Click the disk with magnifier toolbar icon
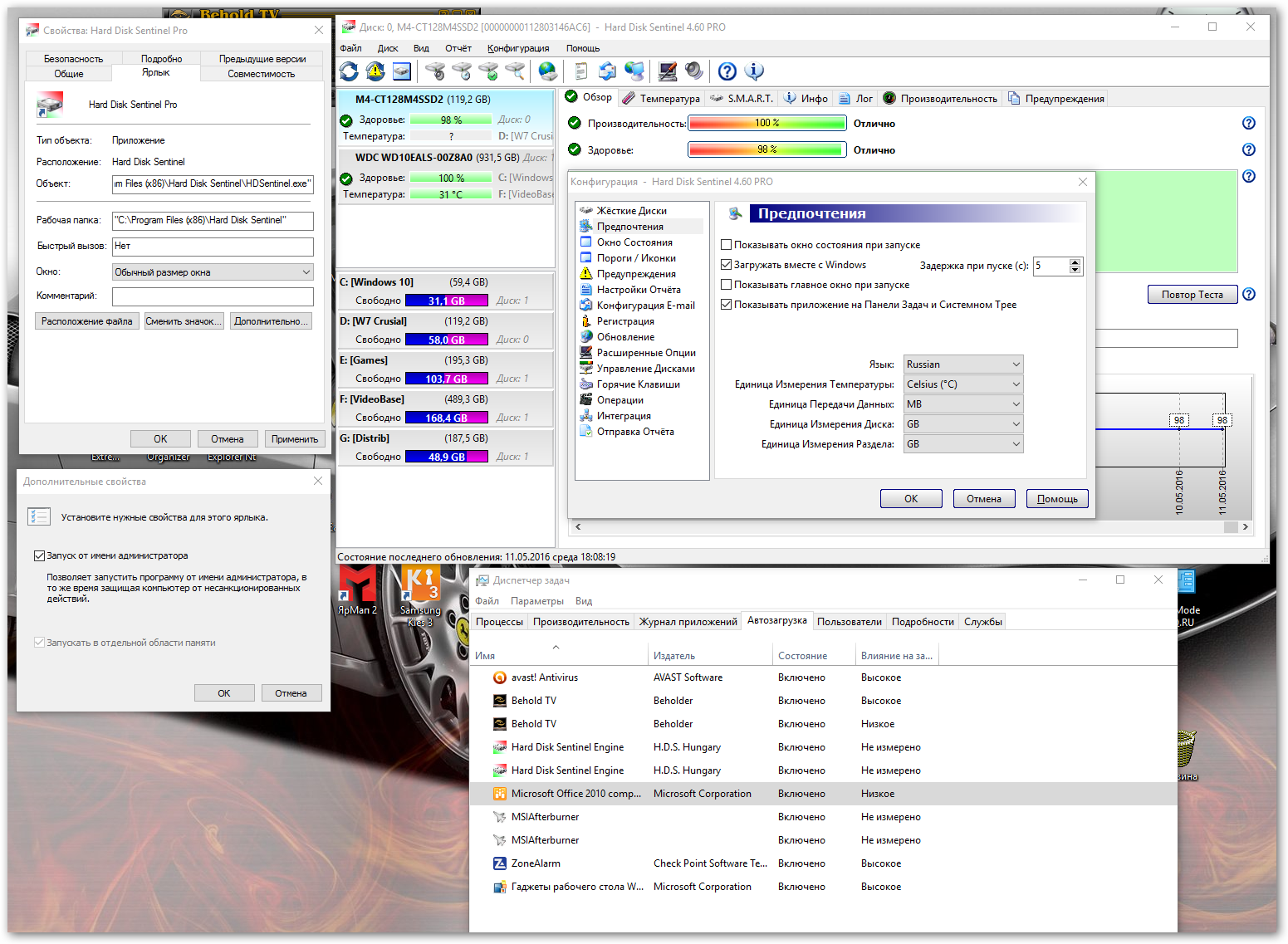 click(515, 71)
